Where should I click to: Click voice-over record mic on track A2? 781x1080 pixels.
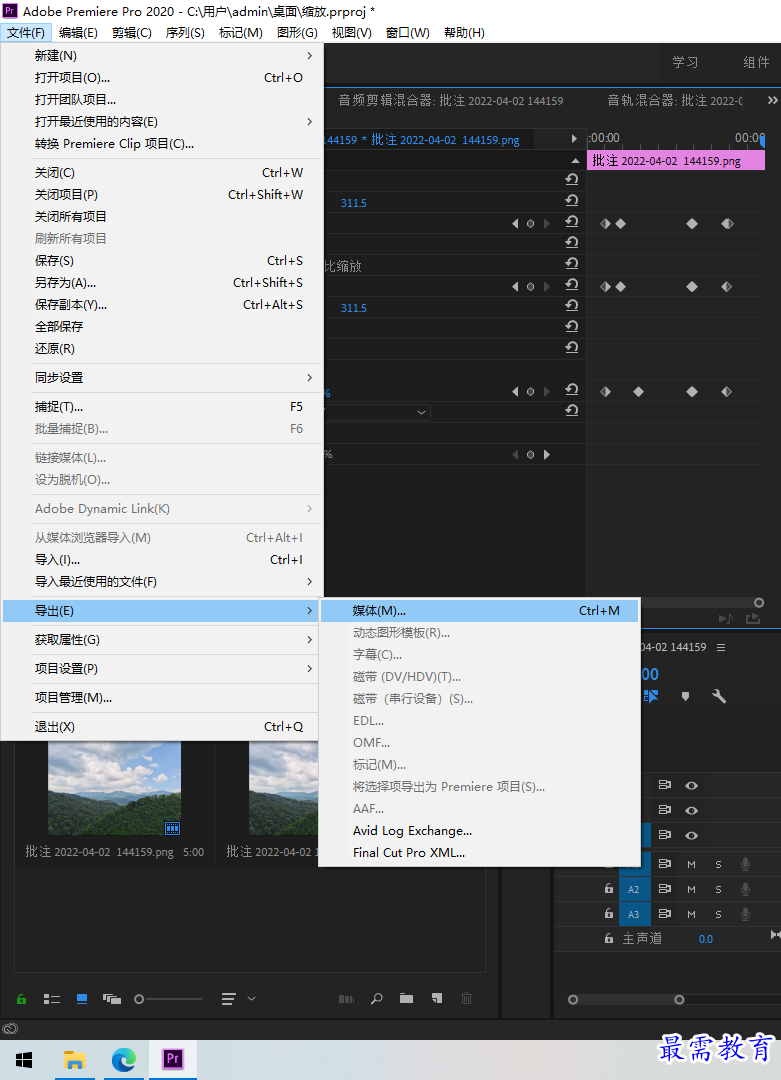[x=745, y=889]
